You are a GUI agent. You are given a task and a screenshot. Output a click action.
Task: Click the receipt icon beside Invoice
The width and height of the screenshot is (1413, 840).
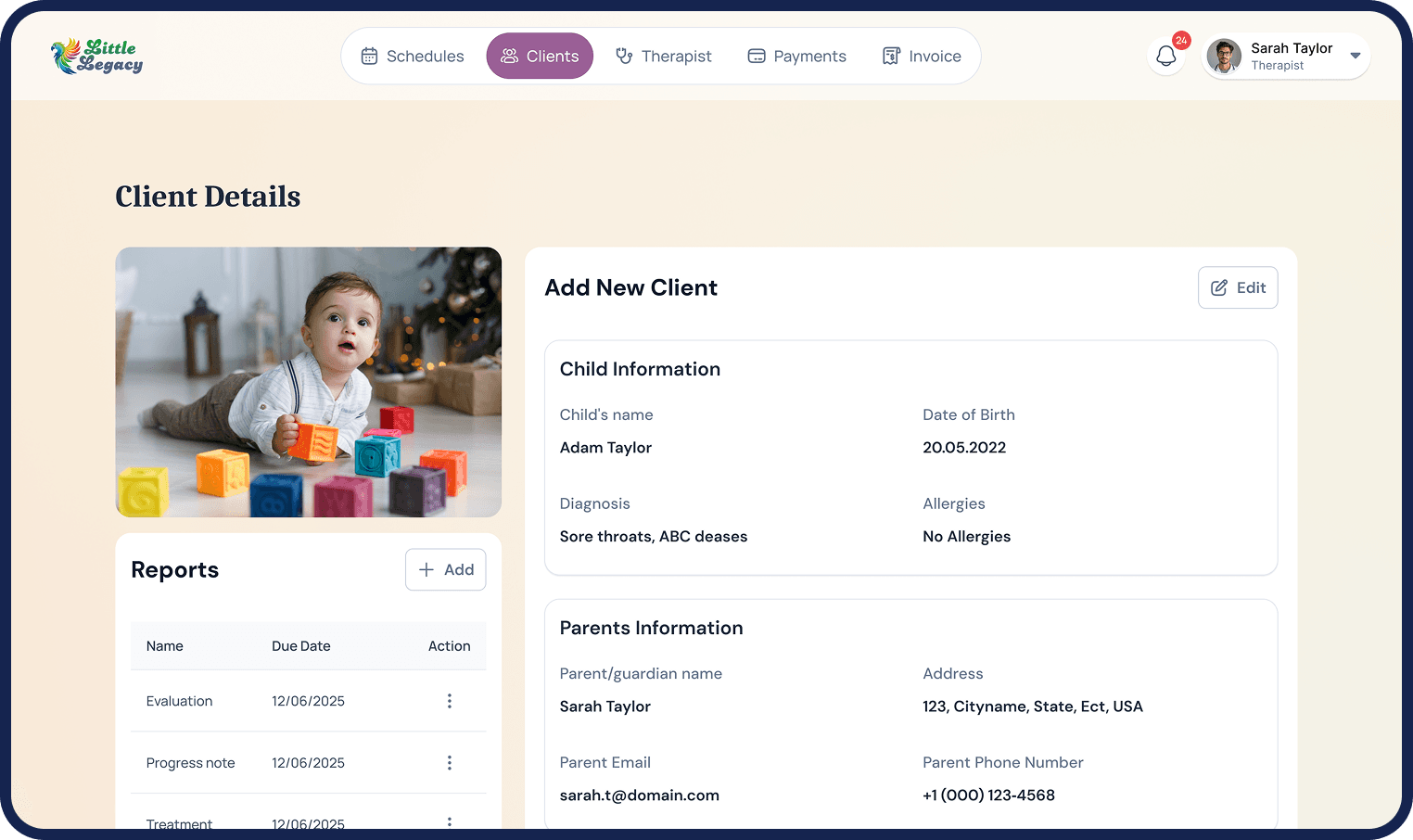tap(891, 57)
